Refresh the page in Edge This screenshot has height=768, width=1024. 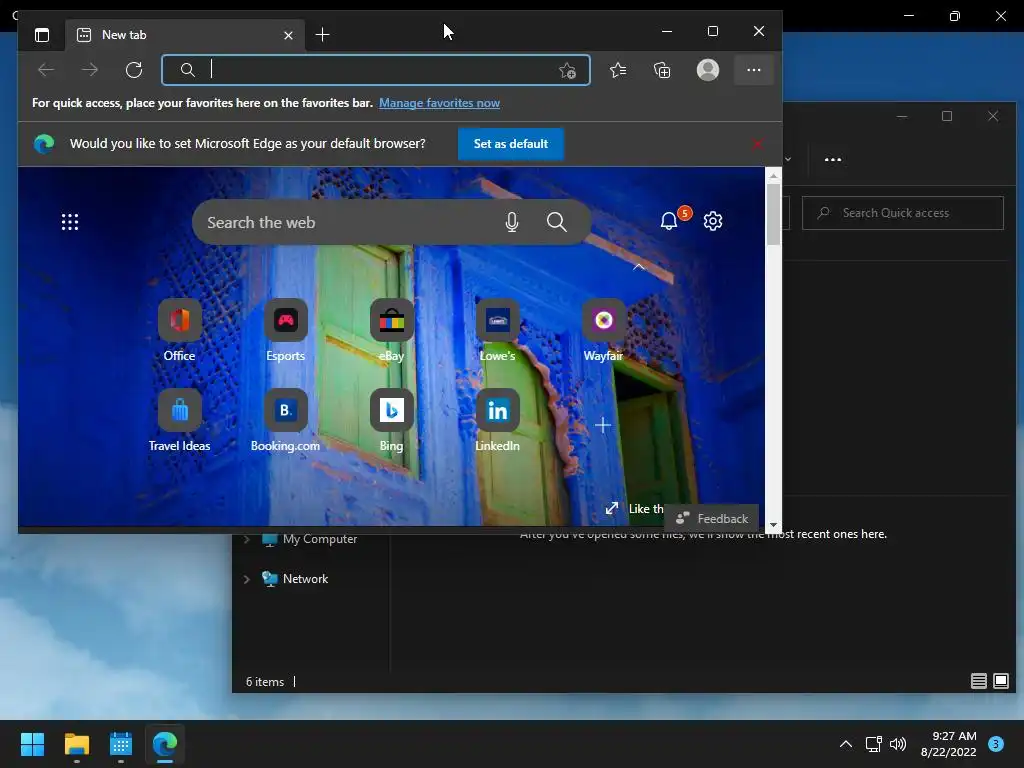[x=134, y=70]
